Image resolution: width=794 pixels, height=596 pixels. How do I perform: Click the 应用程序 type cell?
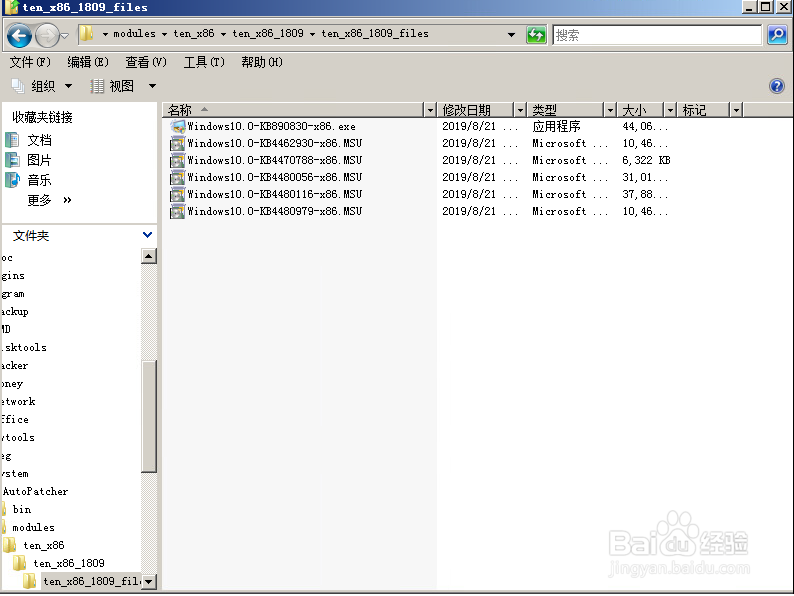(557, 126)
